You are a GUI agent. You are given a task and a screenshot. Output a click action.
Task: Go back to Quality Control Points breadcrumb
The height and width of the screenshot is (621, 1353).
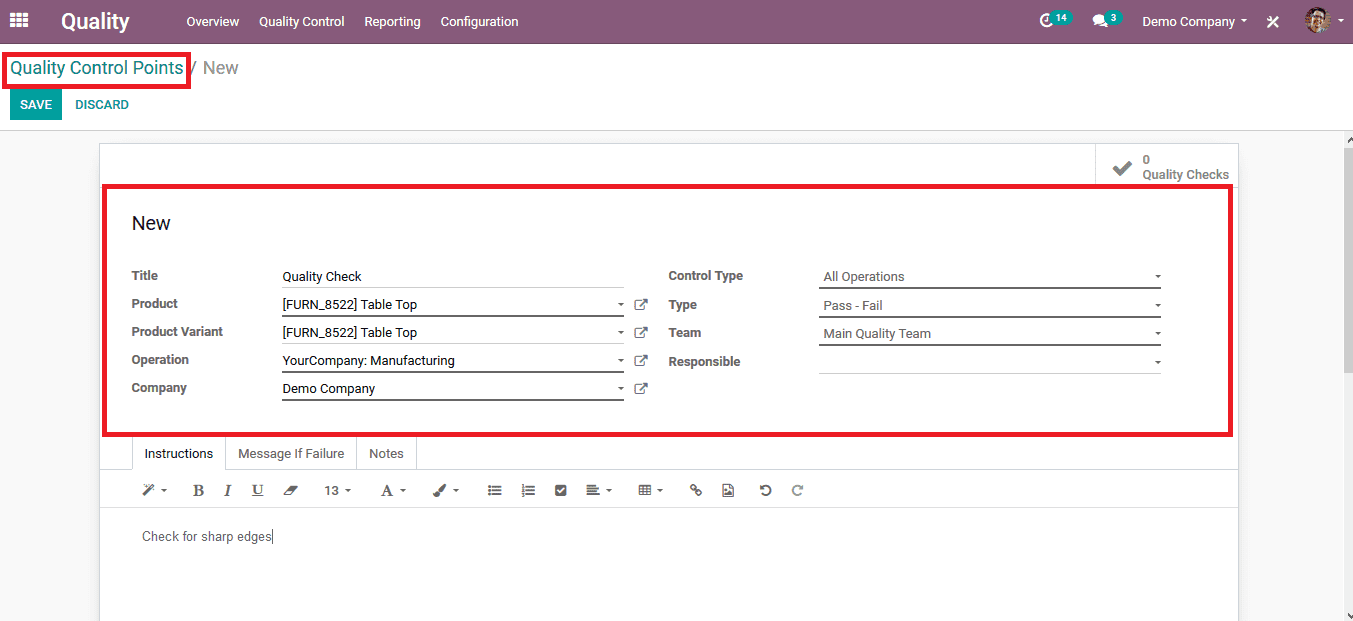[97, 68]
